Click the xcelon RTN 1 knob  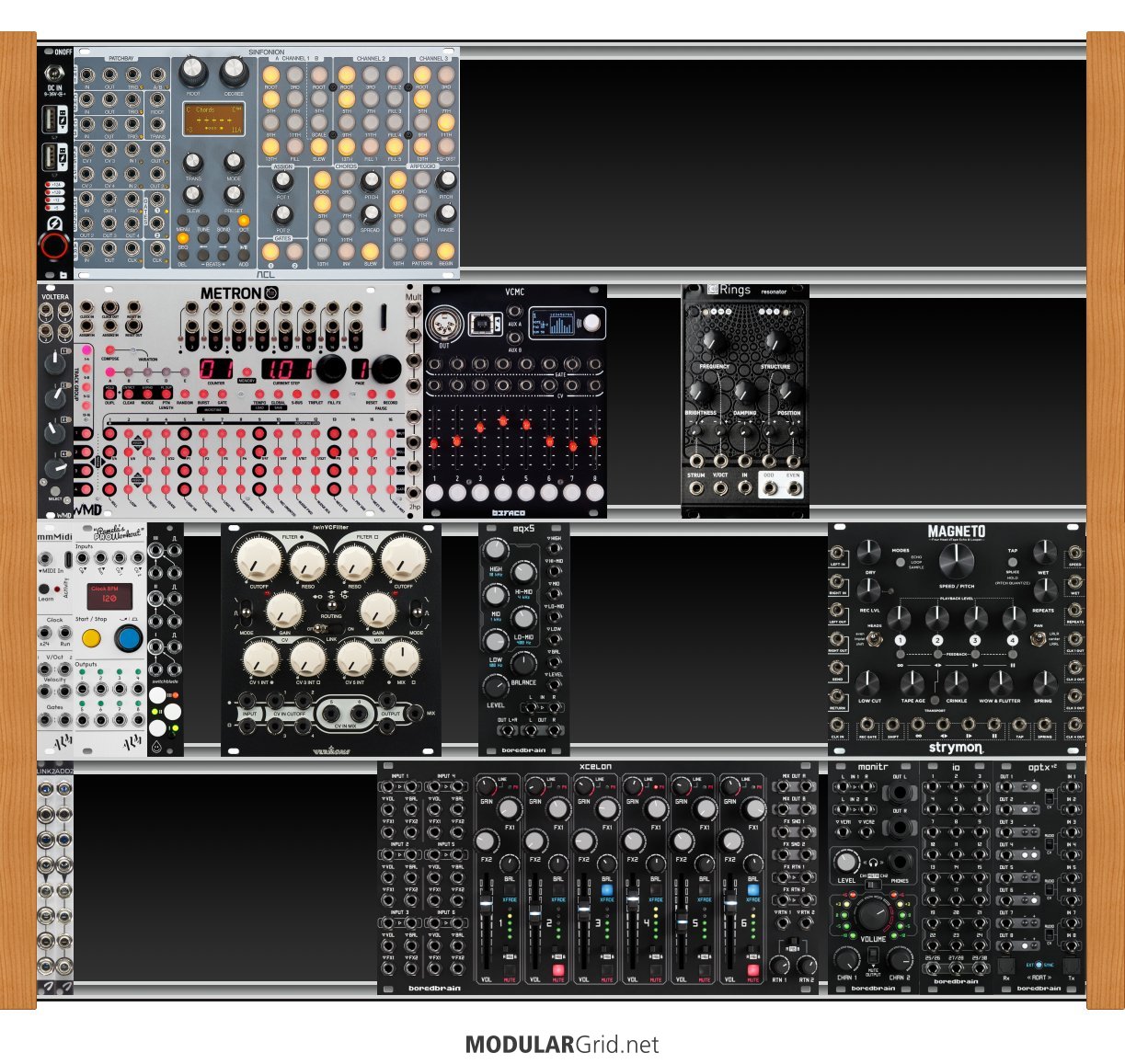[779, 966]
